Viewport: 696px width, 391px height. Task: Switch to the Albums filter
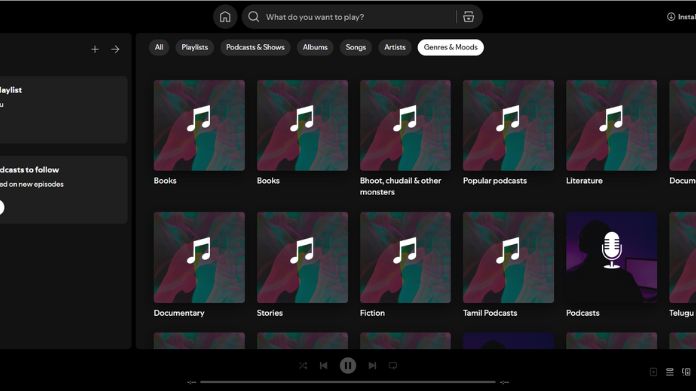(315, 47)
